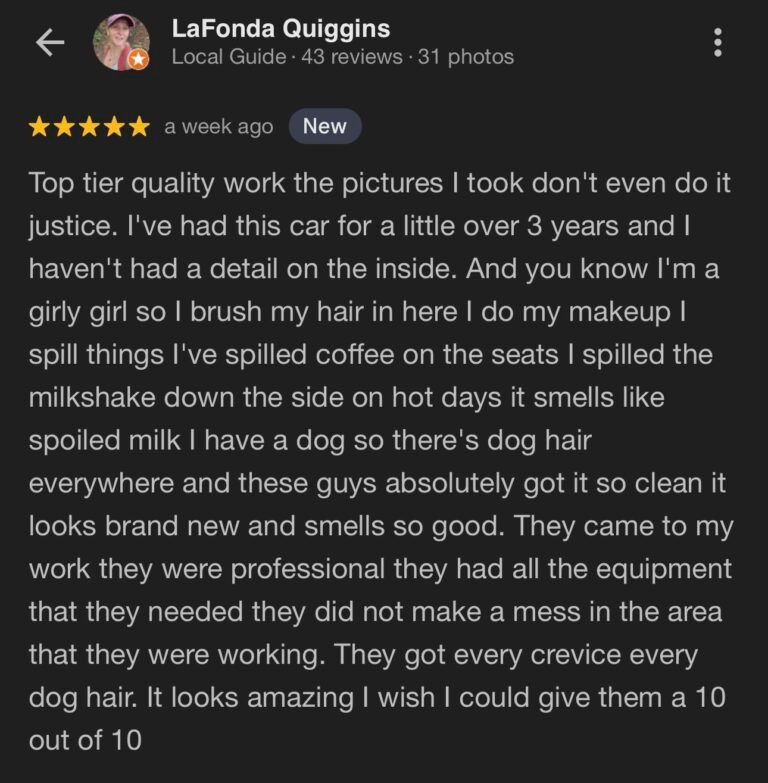Image resolution: width=768 pixels, height=783 pixels.
Task: Tap the orange Local Guide star badge
Action: (x=138, y=60)
